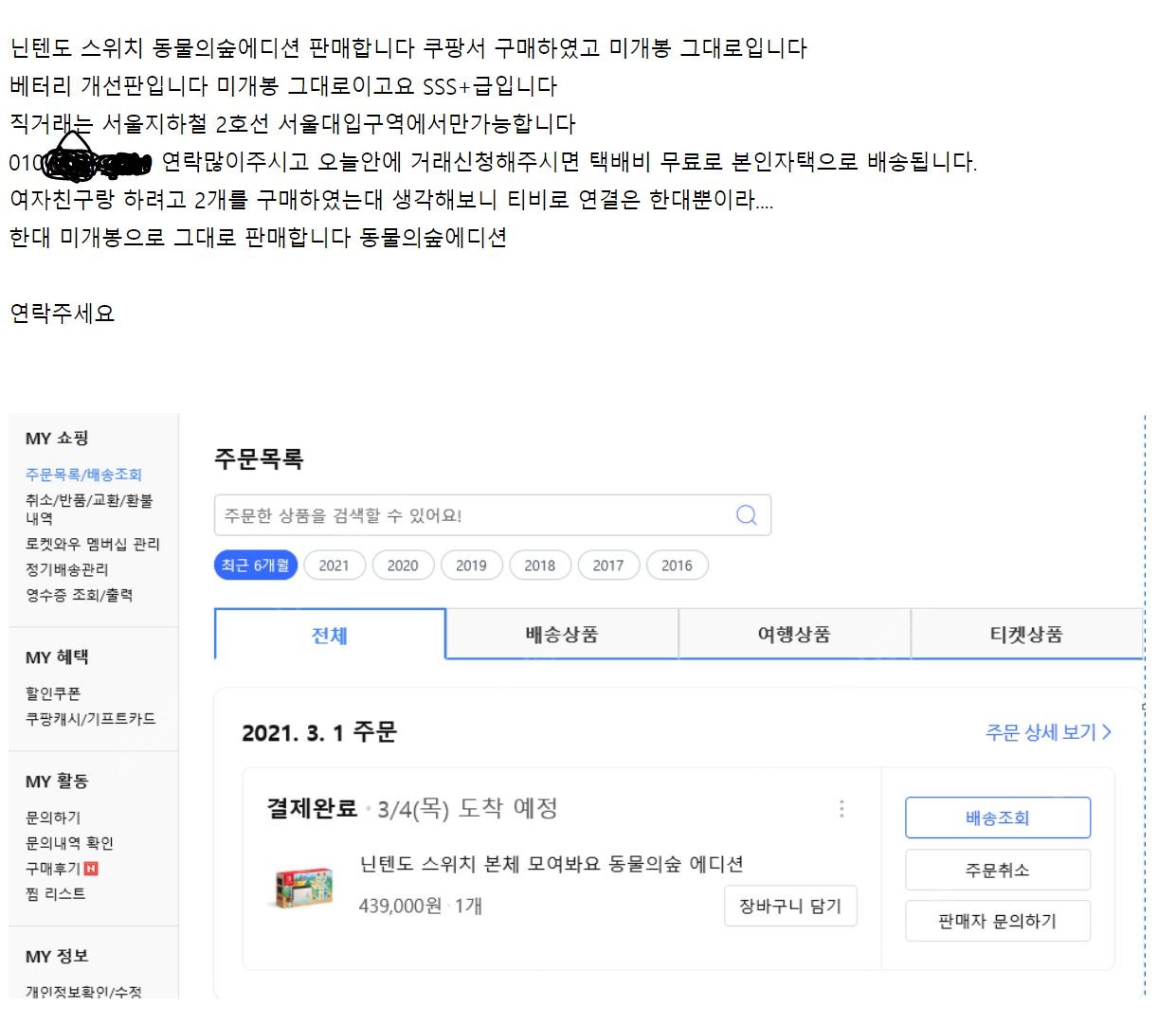Filter orders by year 2019
This screenshot has width=1176, height=1024.
coord(471,566)
